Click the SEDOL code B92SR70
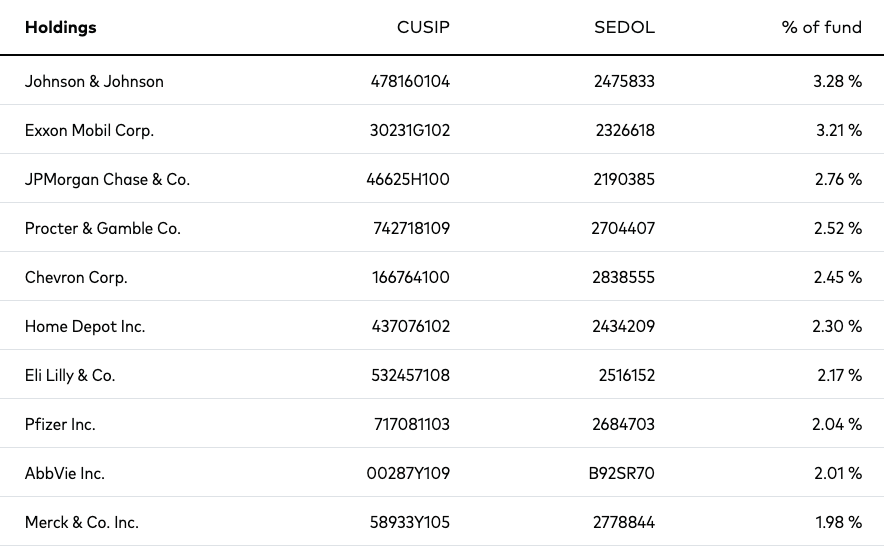 (x=622, y=473)
